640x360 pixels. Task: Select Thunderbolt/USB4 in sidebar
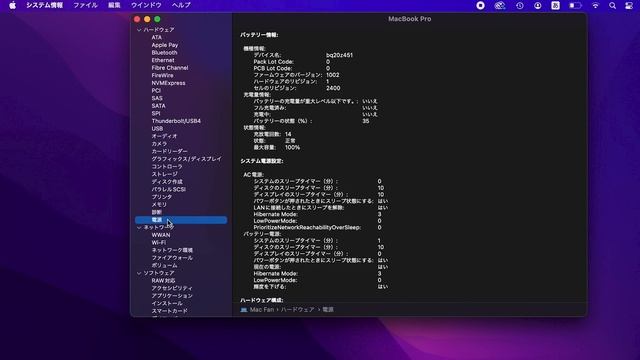(176, 121)
